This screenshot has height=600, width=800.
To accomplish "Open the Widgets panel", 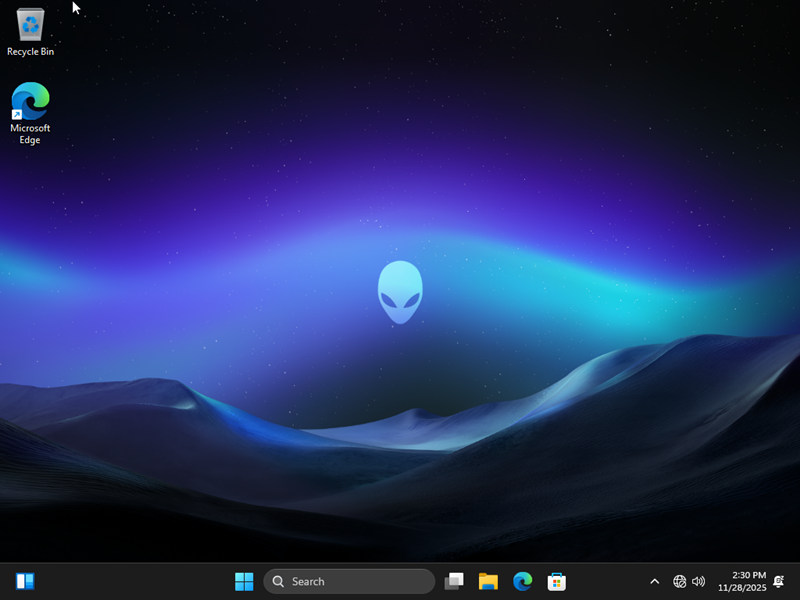I will 24,581.
